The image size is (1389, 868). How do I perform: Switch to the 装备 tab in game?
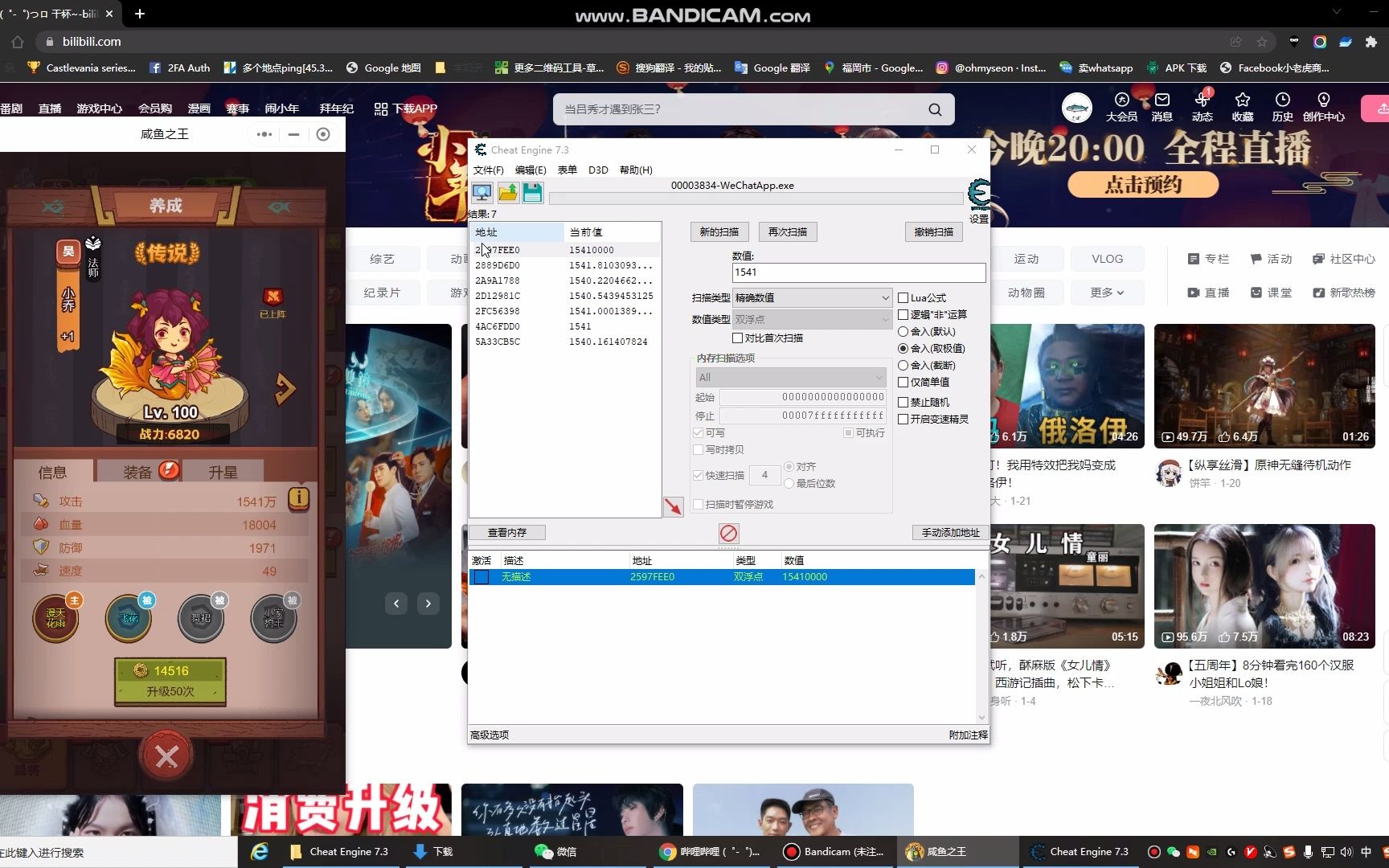coord(138,472)
